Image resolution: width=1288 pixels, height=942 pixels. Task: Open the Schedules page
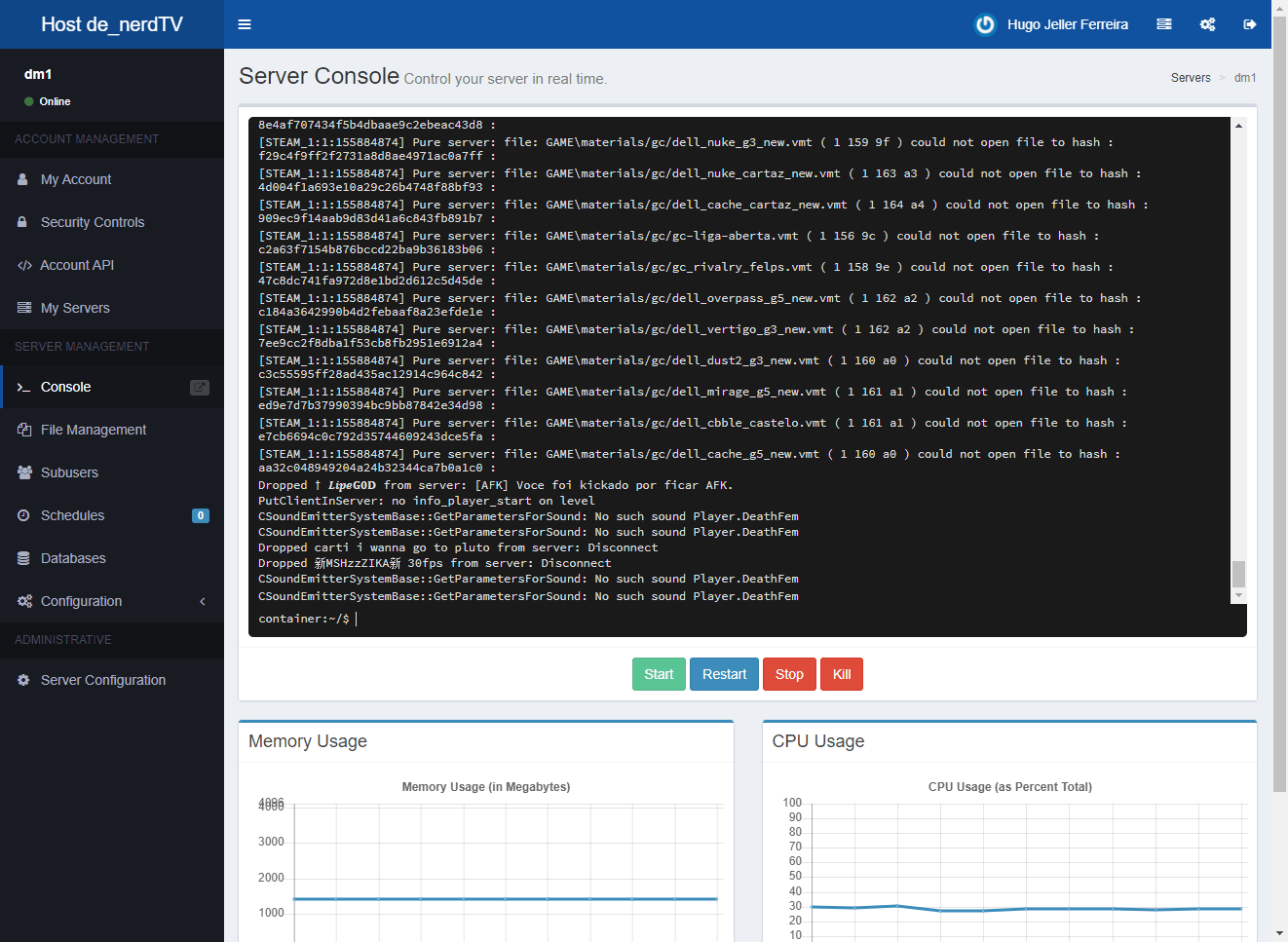coord(72,515)
